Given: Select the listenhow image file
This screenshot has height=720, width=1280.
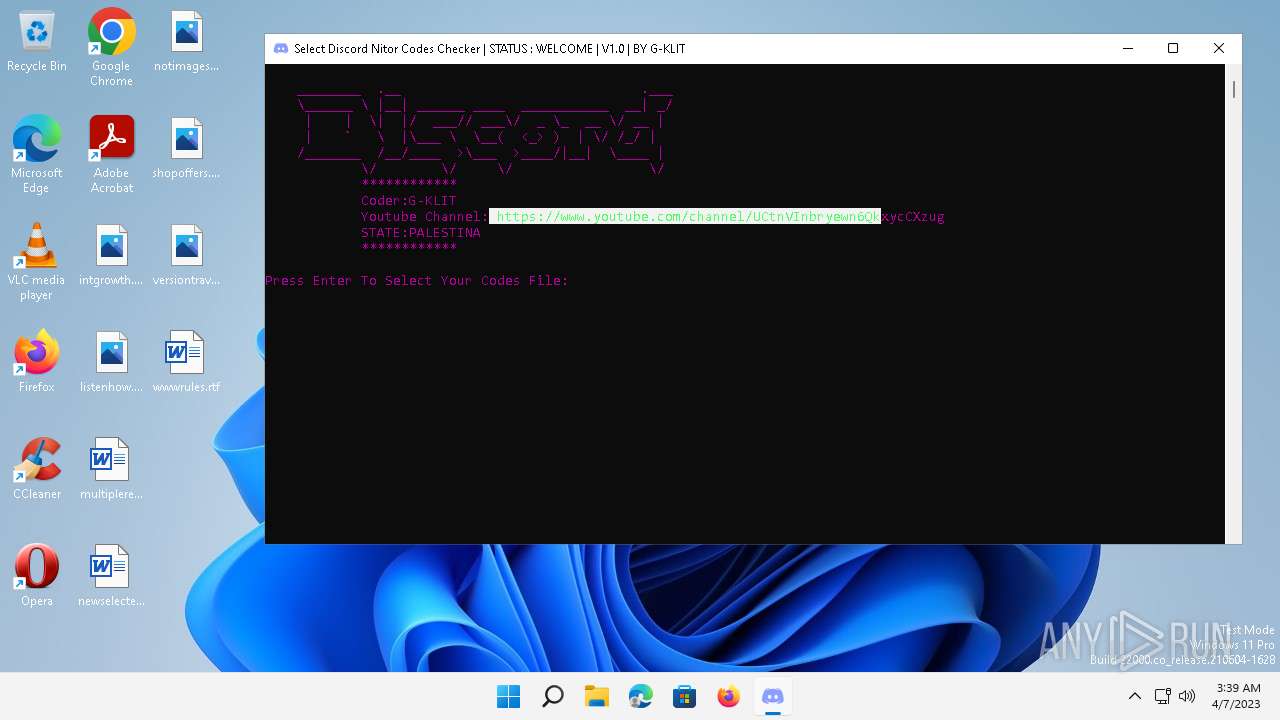Looking at the screenshot, I should coord(111,362).
